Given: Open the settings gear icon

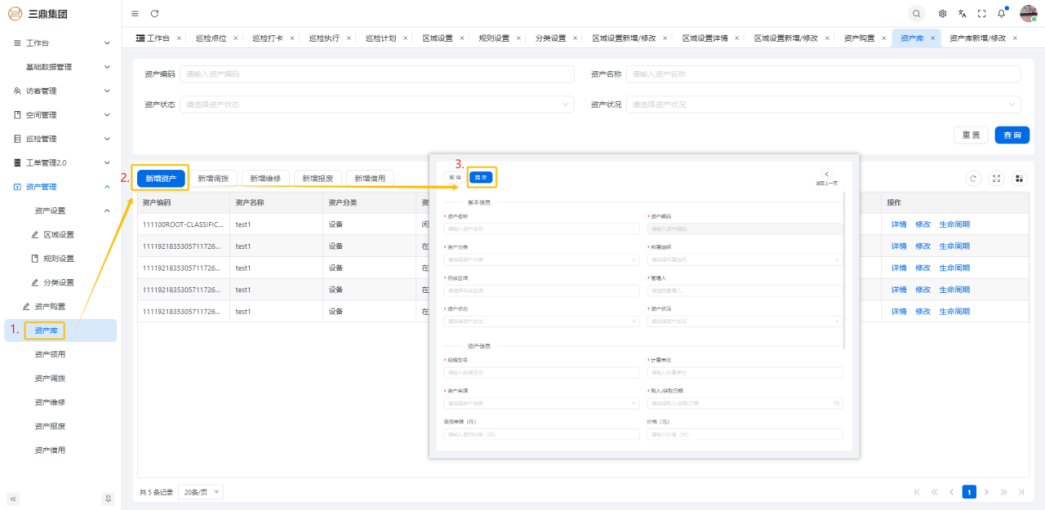Looking at the screenshot, I should coord(943,13).
